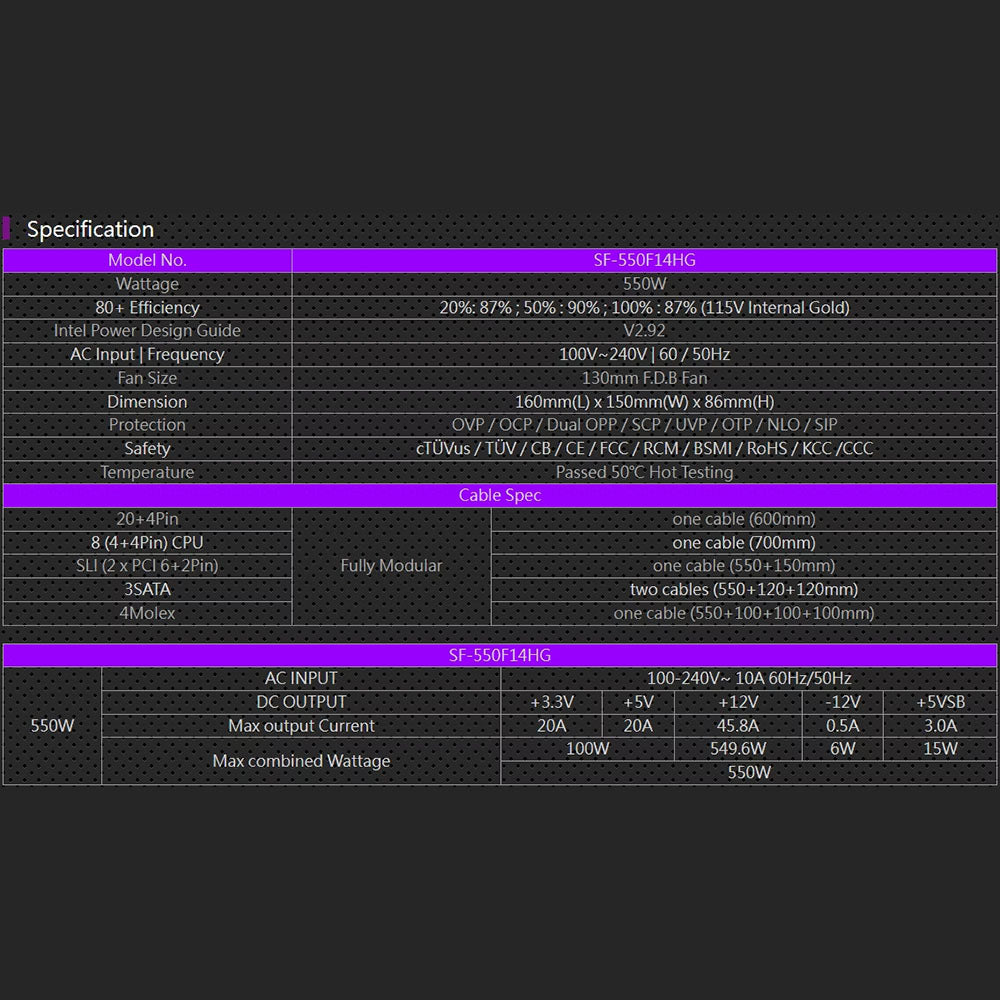Select the 'Max output Current' label

(301, 726)
